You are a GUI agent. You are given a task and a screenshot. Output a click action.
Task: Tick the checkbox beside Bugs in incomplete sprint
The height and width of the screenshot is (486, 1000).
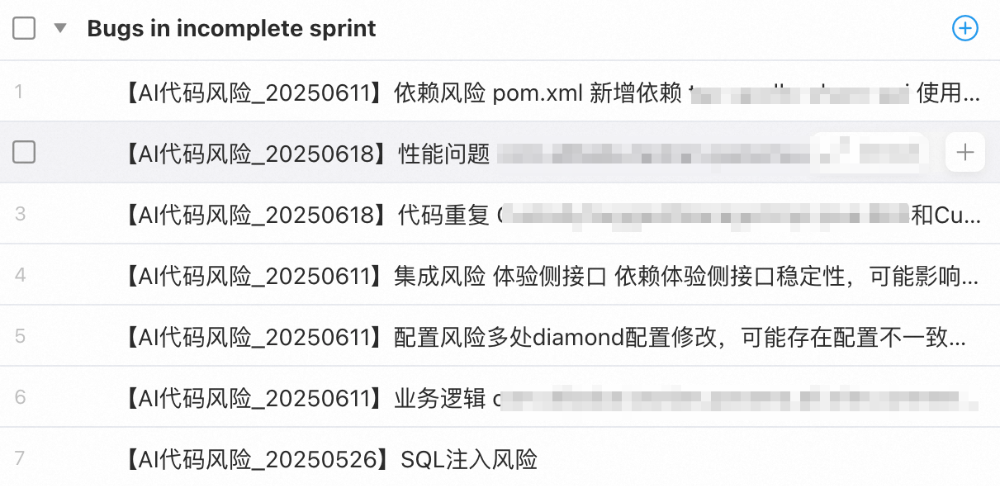point(24,29)
